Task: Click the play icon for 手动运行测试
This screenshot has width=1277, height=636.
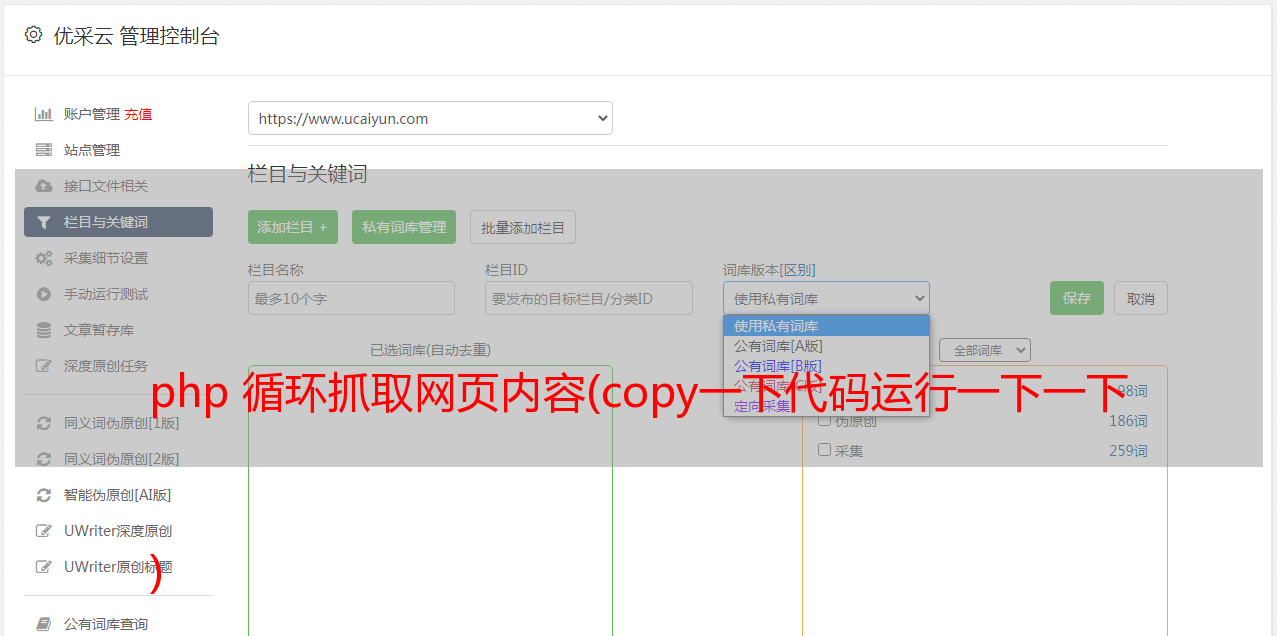Action: [x=44, y=294]
